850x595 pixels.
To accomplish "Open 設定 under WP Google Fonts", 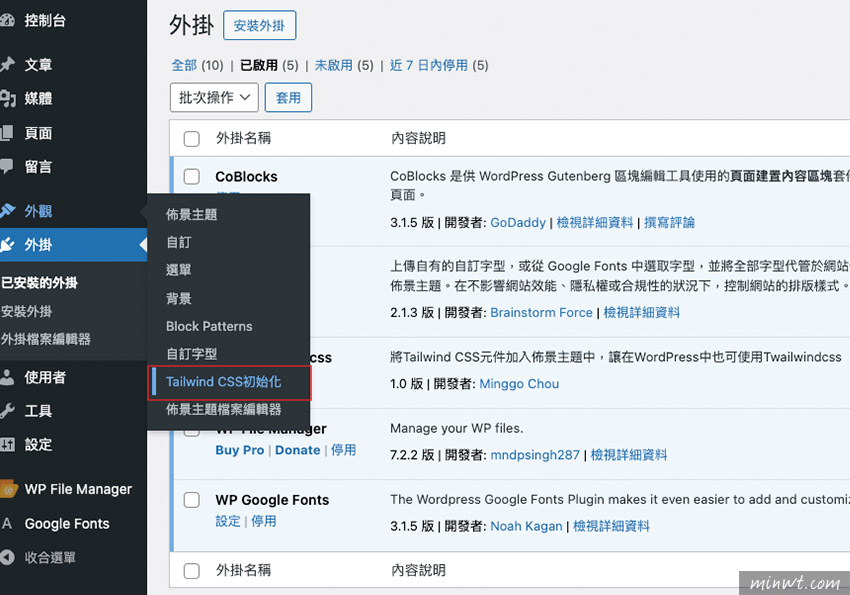I will (x=228, y=521).
